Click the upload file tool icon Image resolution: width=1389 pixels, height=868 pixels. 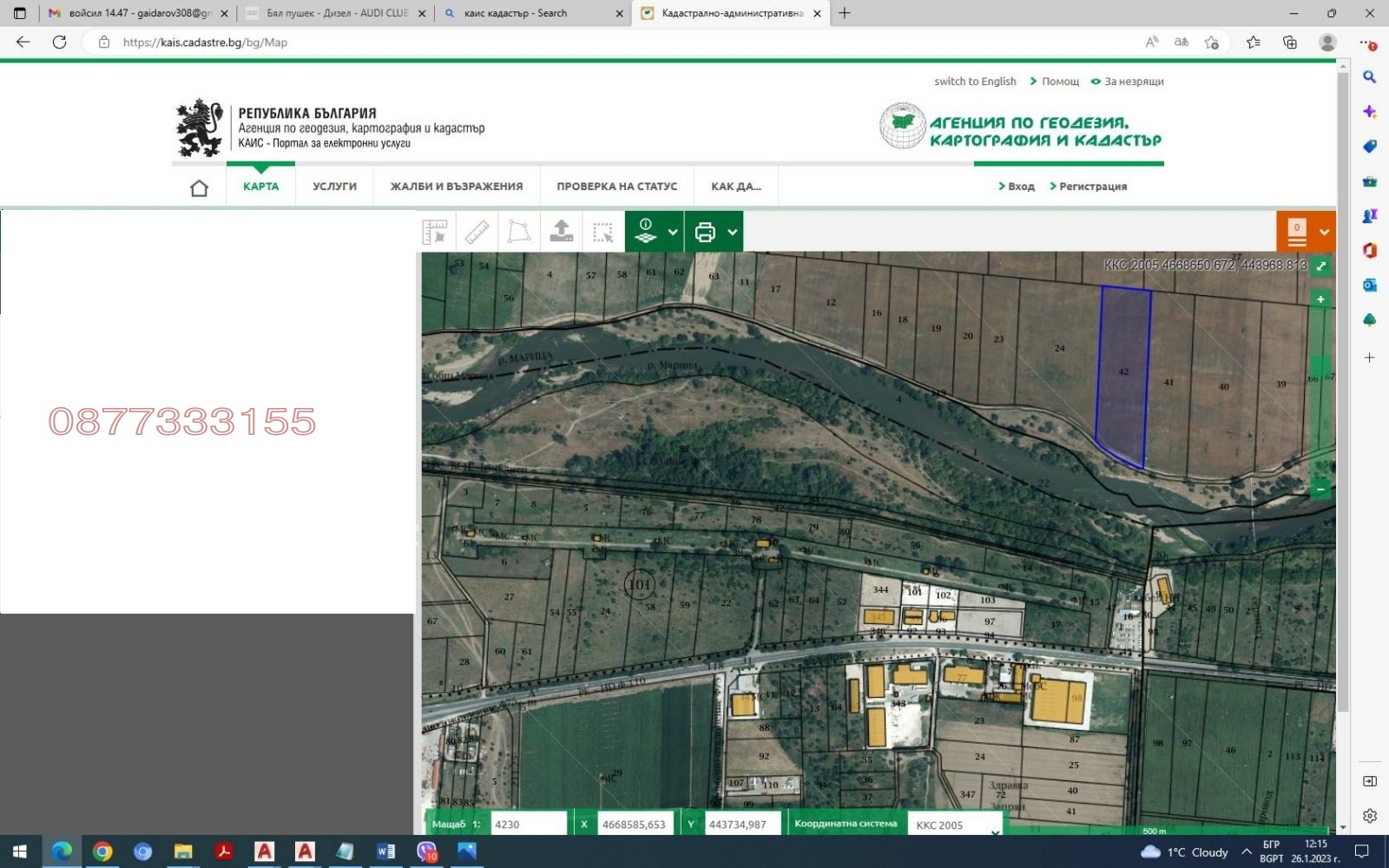561,232
